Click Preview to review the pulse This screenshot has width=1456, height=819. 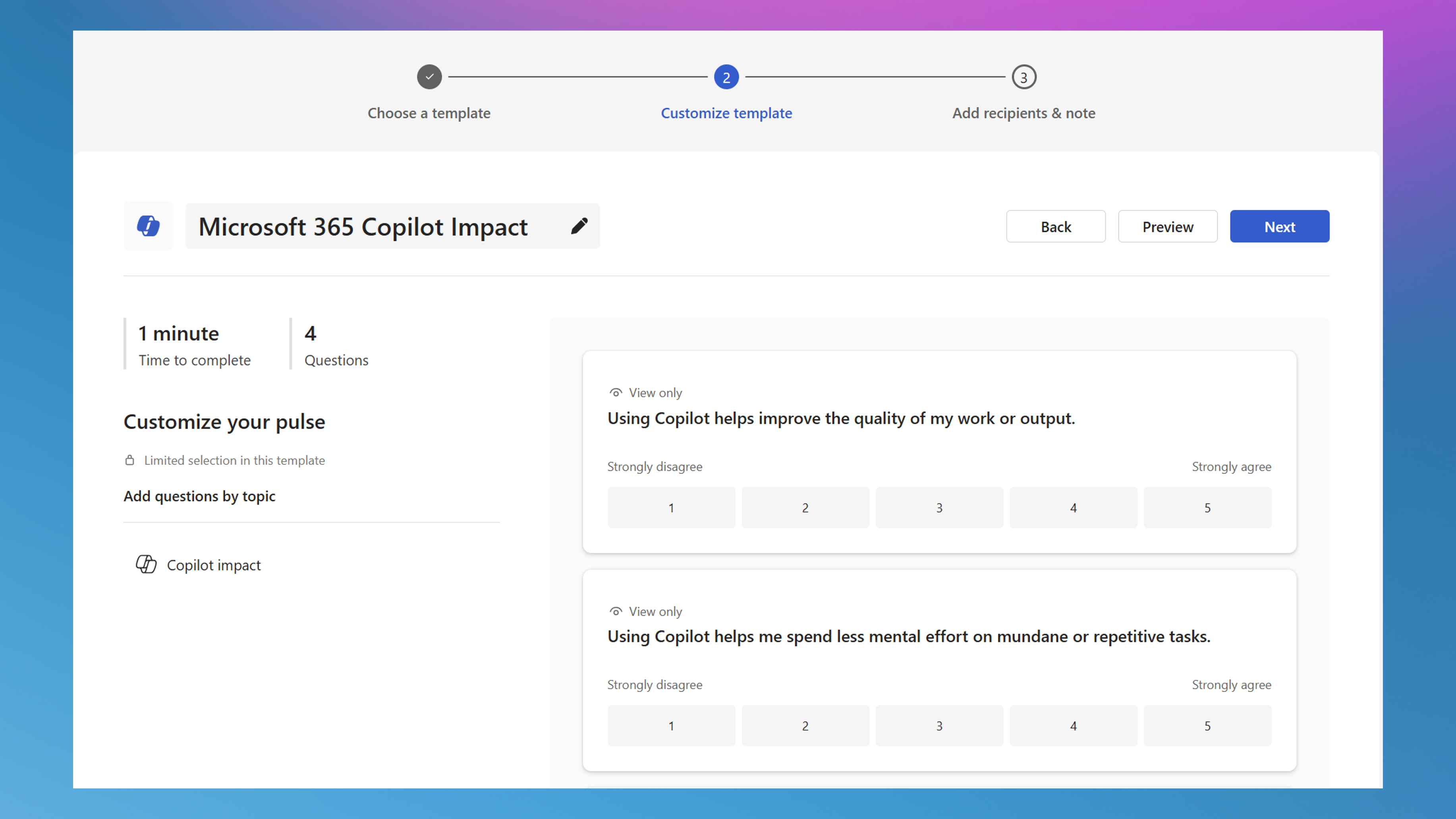pyautogui.click(x=1167, y=226)
